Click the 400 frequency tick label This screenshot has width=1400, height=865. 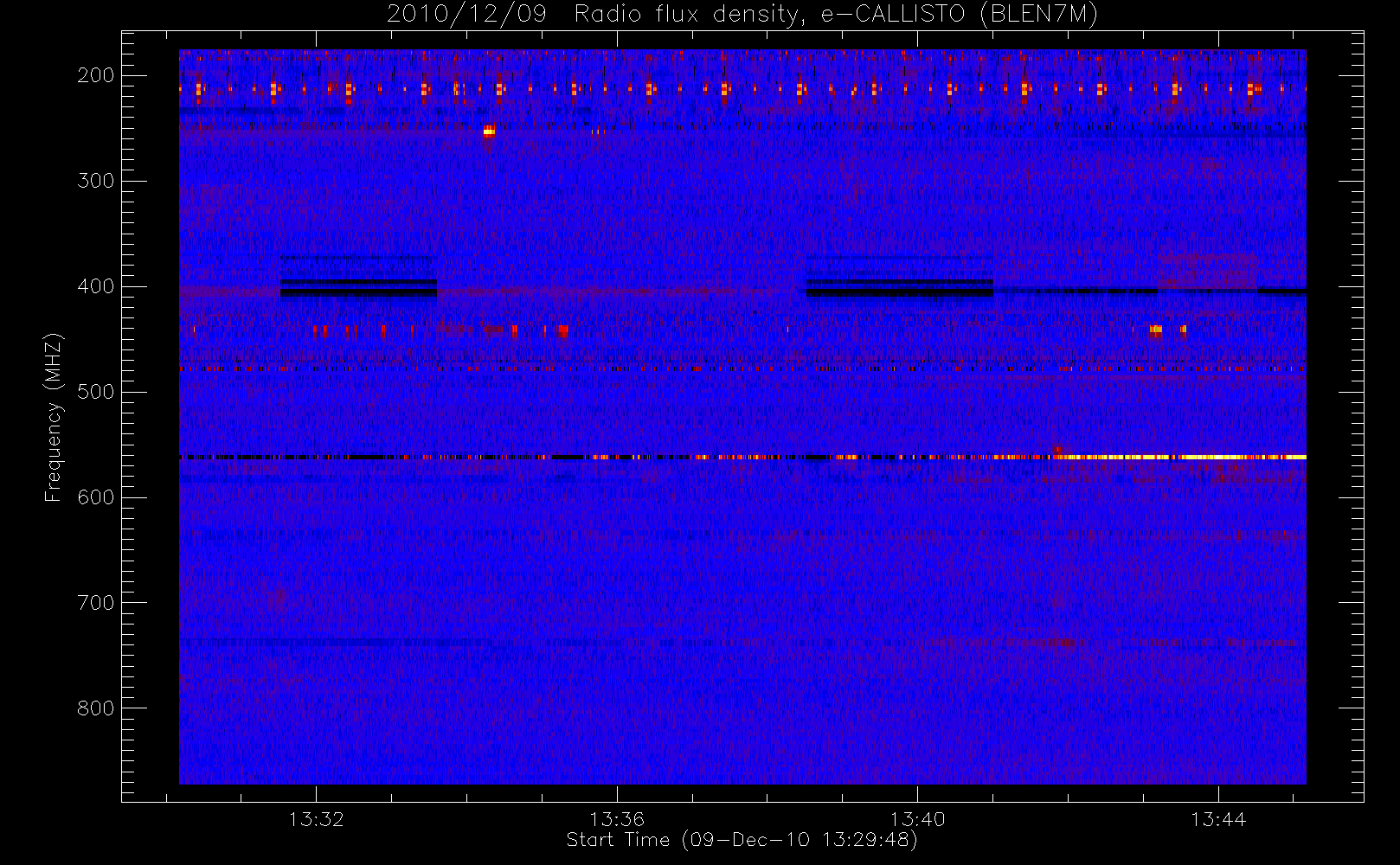[x=95, y=286]
